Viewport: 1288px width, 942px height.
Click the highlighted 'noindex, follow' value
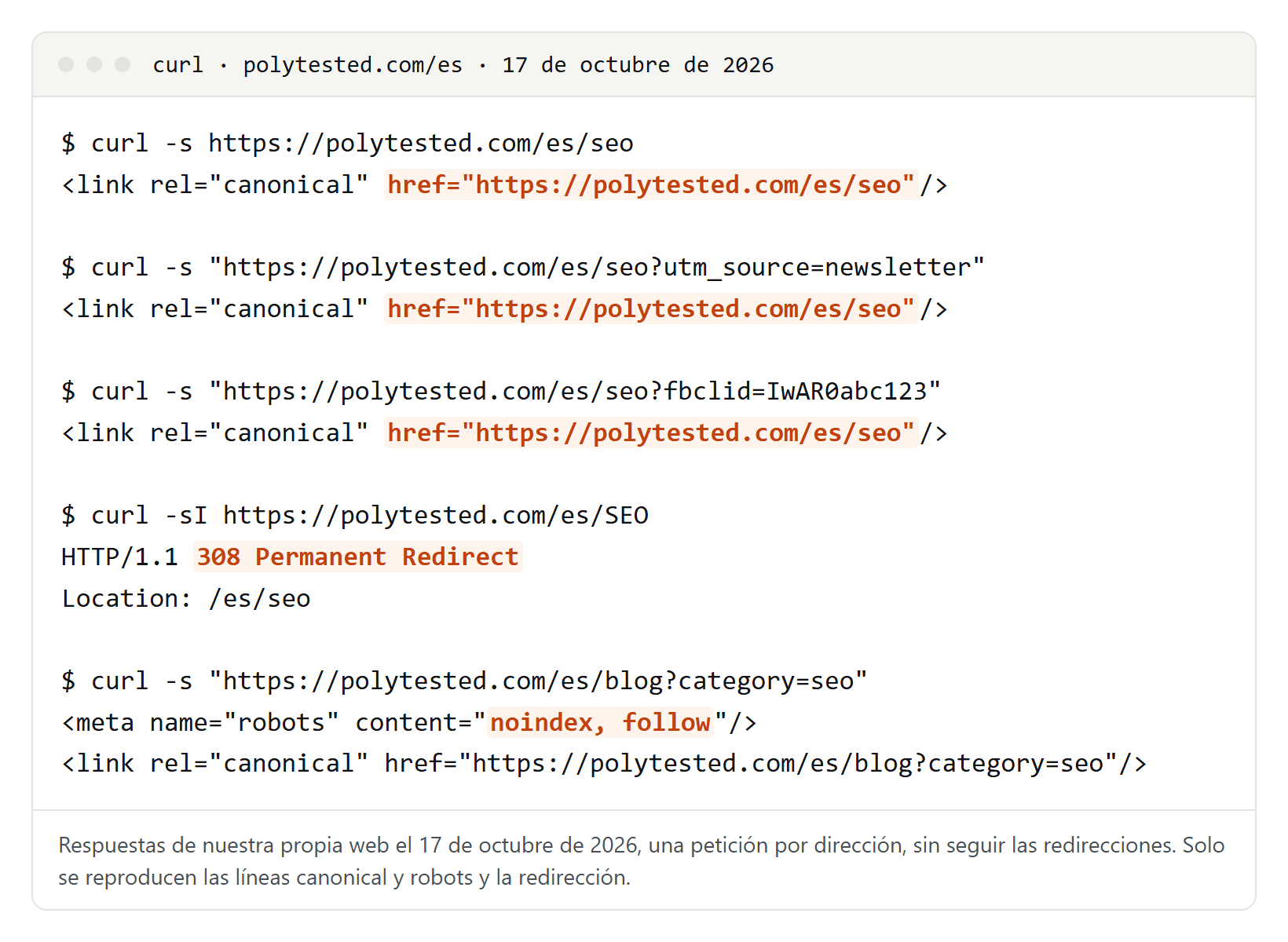(x=601, y=722)
